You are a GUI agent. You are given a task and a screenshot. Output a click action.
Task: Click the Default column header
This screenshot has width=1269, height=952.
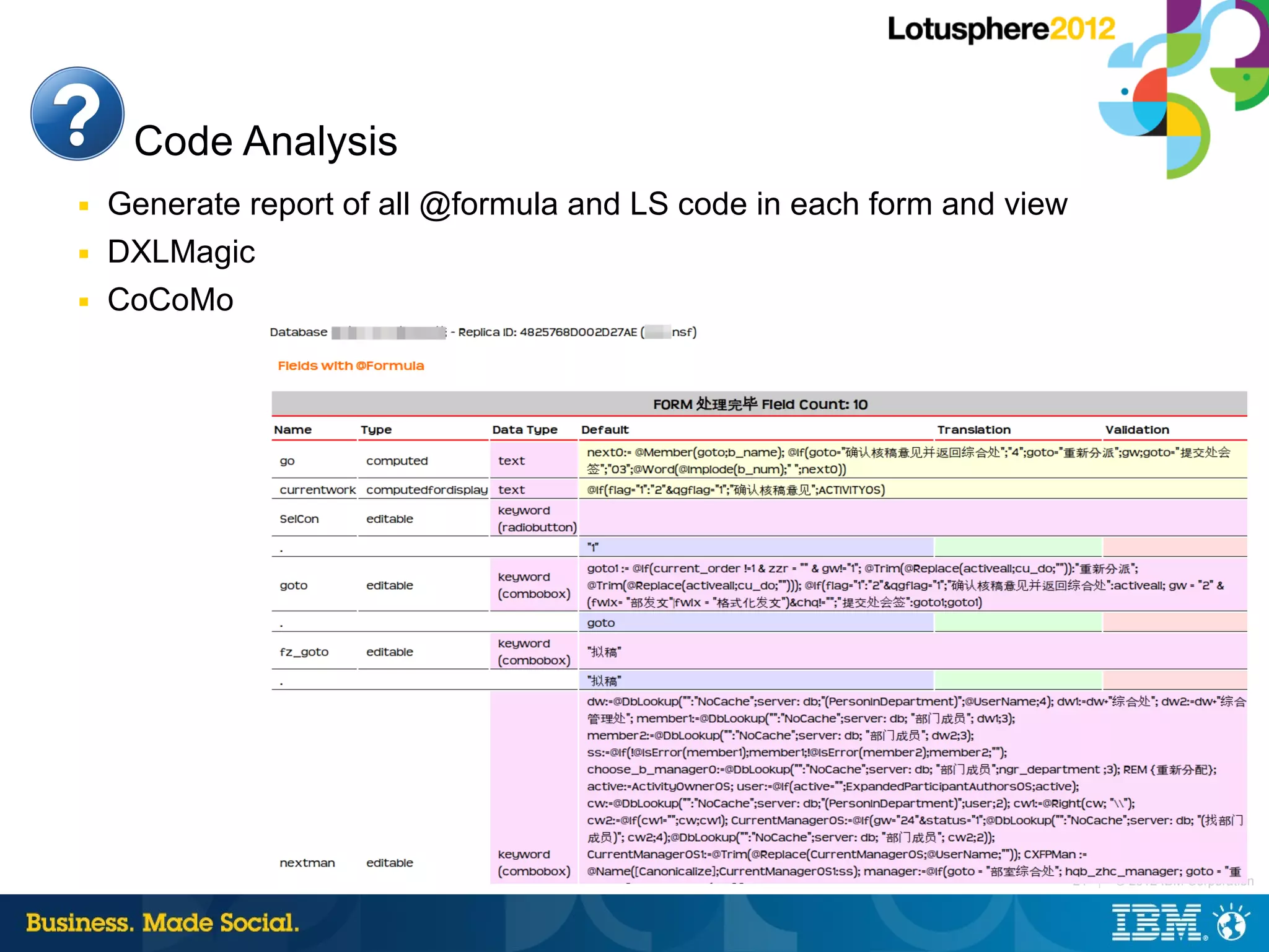[605, 429]
